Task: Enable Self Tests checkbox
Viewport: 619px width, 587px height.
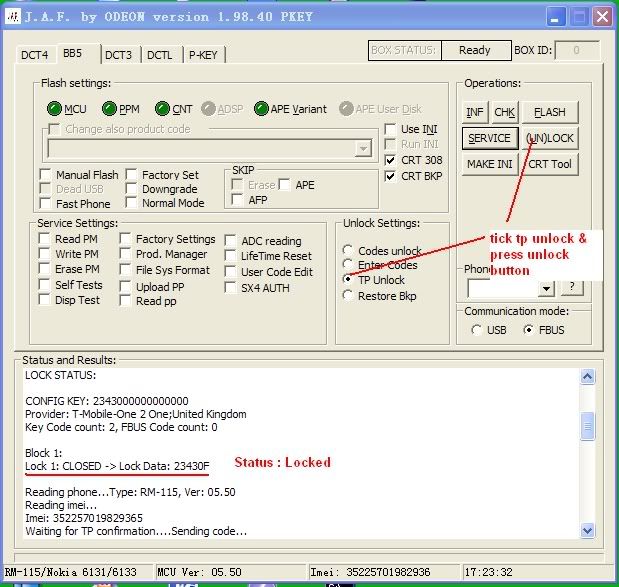Action: 44,284
